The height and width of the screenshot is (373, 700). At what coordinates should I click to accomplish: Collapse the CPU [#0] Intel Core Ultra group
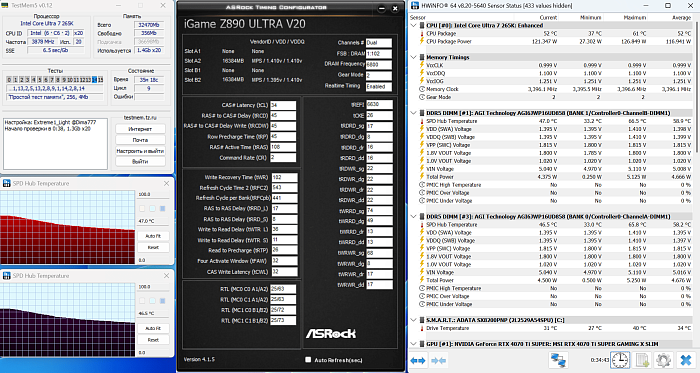pyautogui.click(x=414, y=25)
